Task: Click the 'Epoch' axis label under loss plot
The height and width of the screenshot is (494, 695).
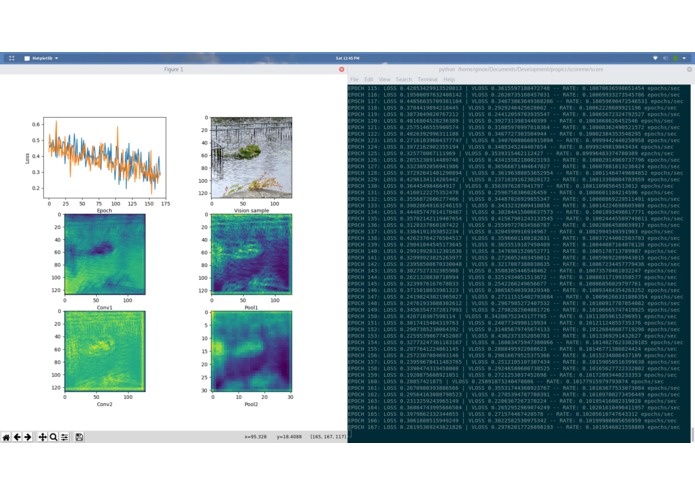Action: (105, 210)
